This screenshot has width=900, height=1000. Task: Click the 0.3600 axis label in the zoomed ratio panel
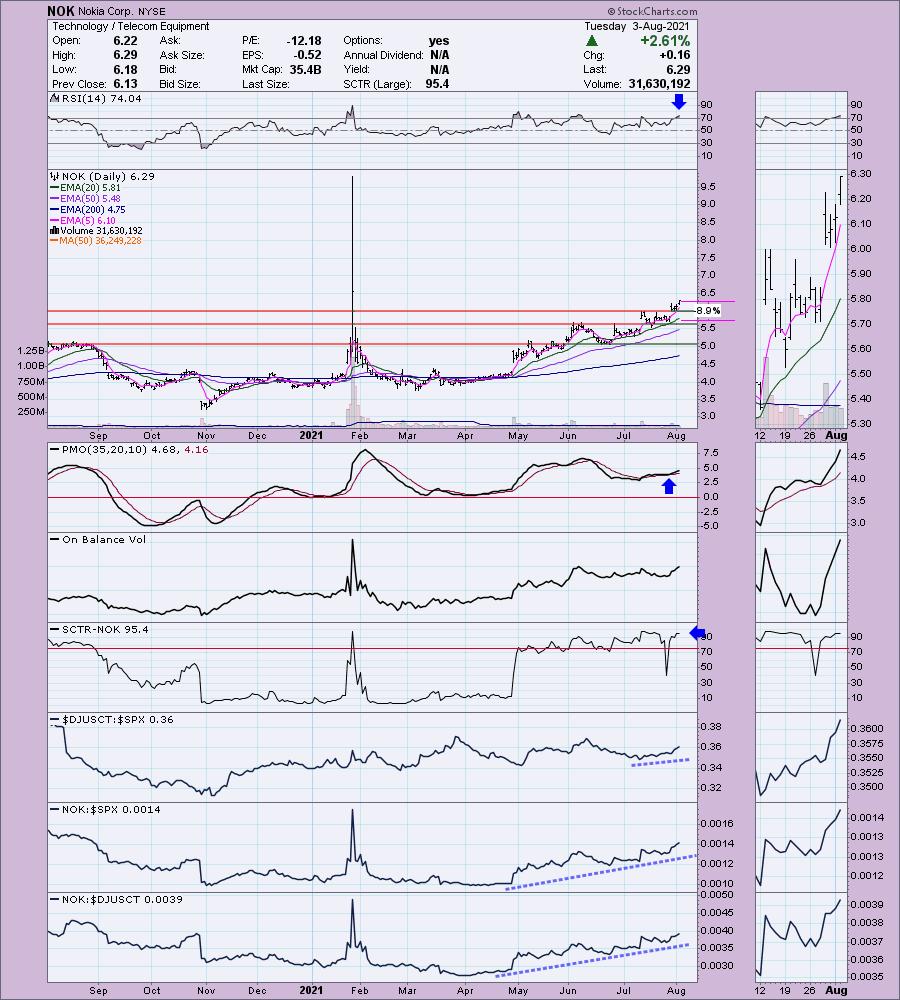tap(867, 728)
